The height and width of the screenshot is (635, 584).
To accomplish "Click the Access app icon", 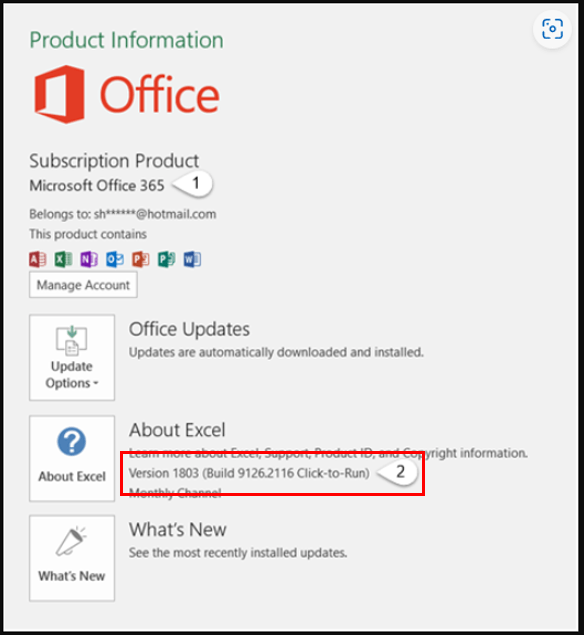I will click(x=38, y=259).
